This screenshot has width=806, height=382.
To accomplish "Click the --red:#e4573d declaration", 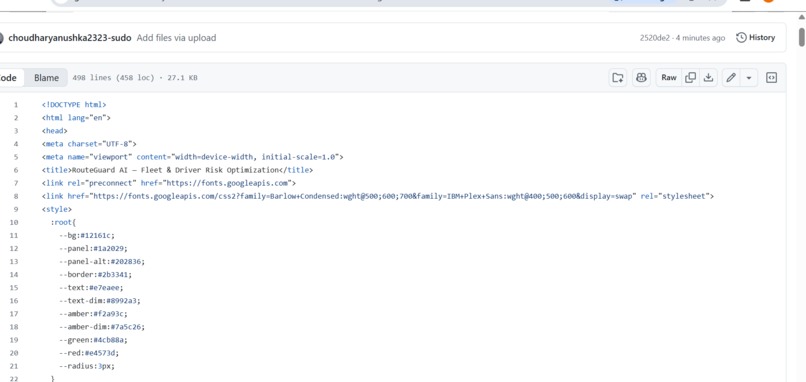I will click(x=89, y=353).
